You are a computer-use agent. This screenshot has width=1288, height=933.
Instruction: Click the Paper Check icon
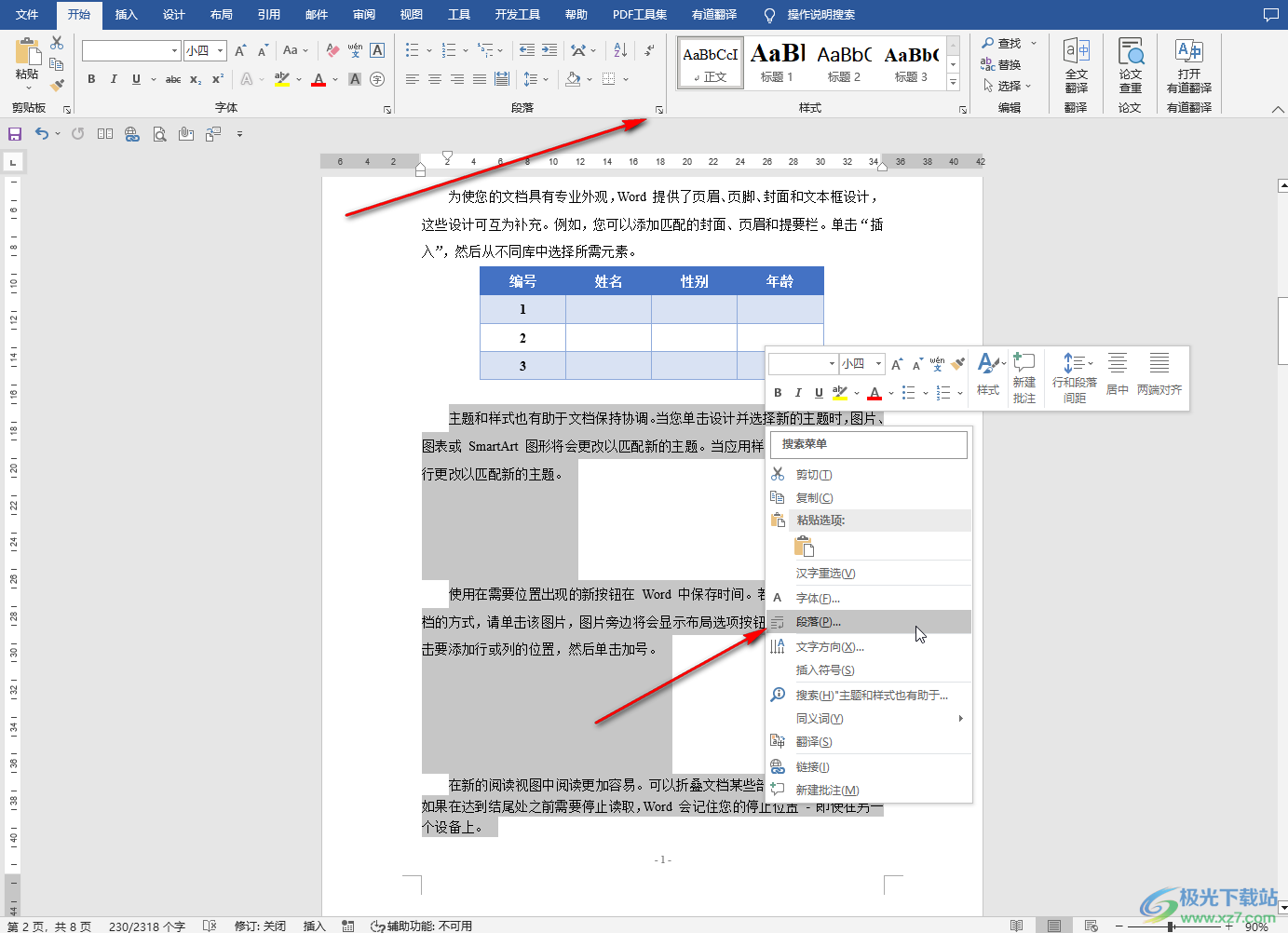click(1131, 65)
